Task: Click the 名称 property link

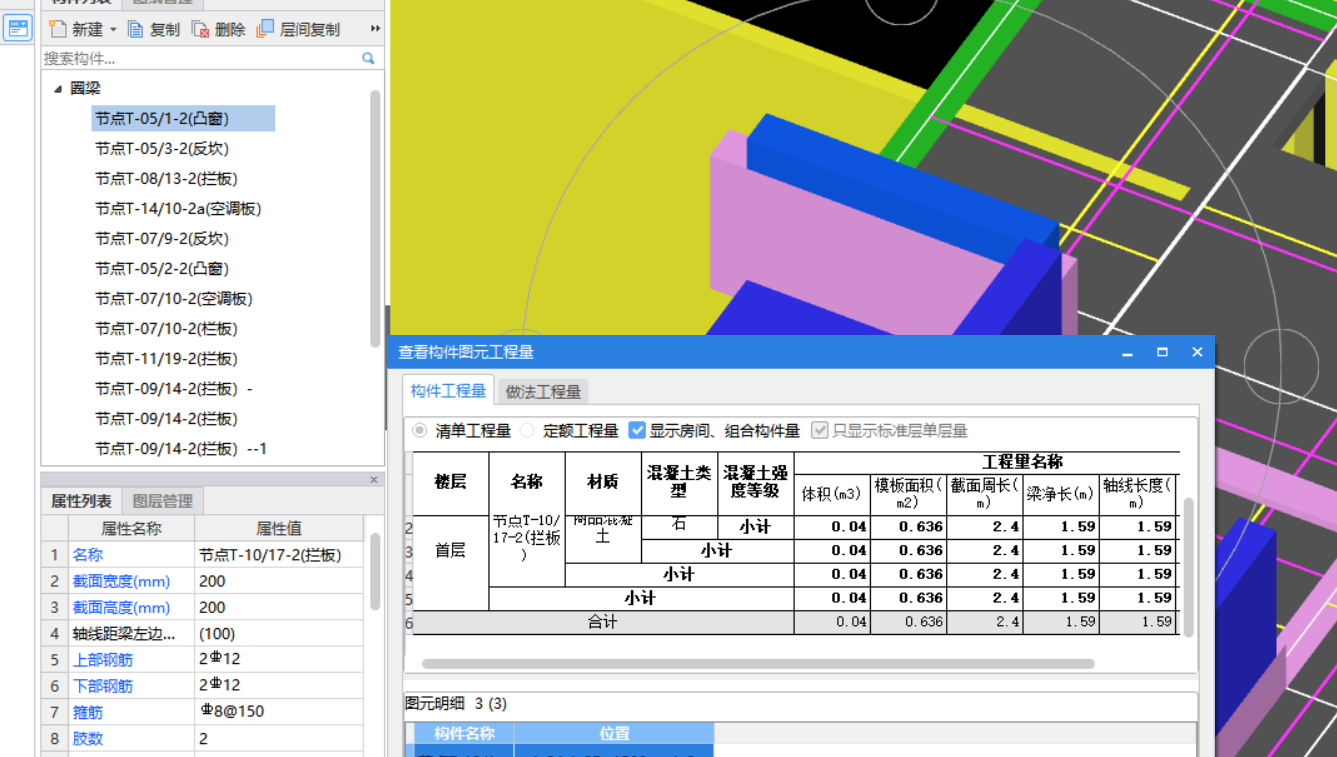Action: click(x=88, y=555)
